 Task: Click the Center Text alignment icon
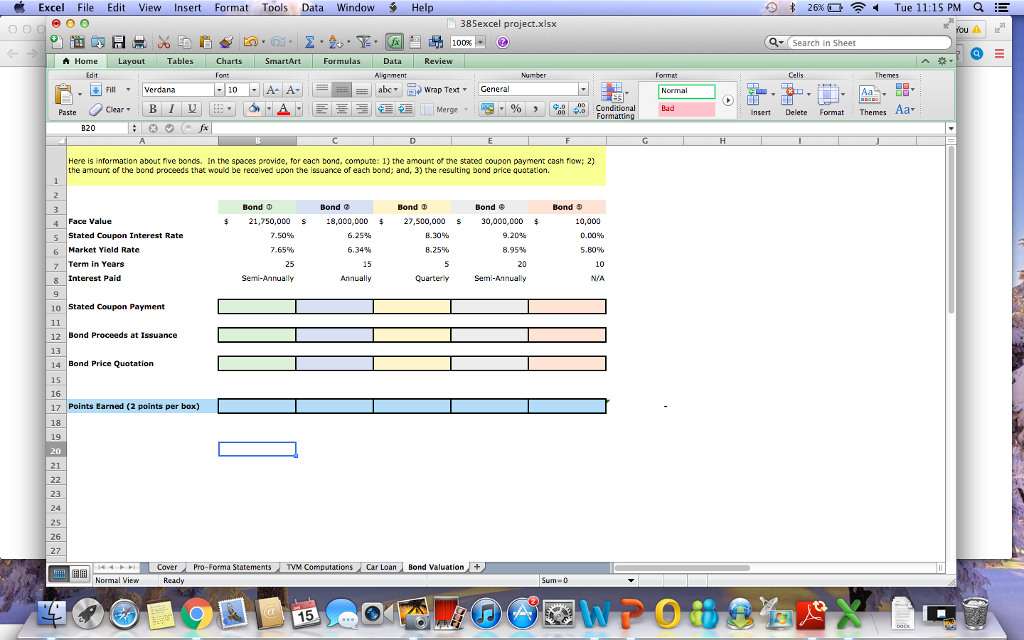point(342,109)
